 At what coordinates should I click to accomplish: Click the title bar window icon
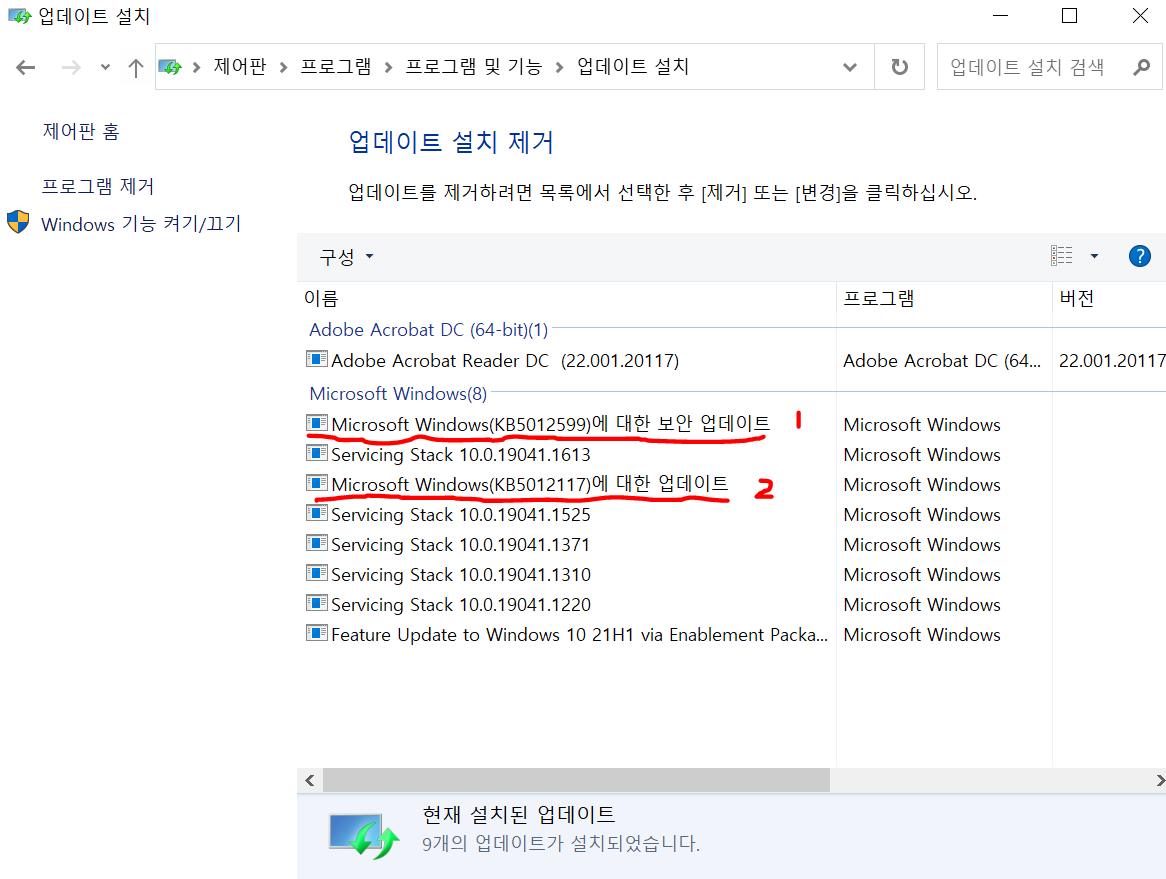pyautogui.click(x=19, y=16)
